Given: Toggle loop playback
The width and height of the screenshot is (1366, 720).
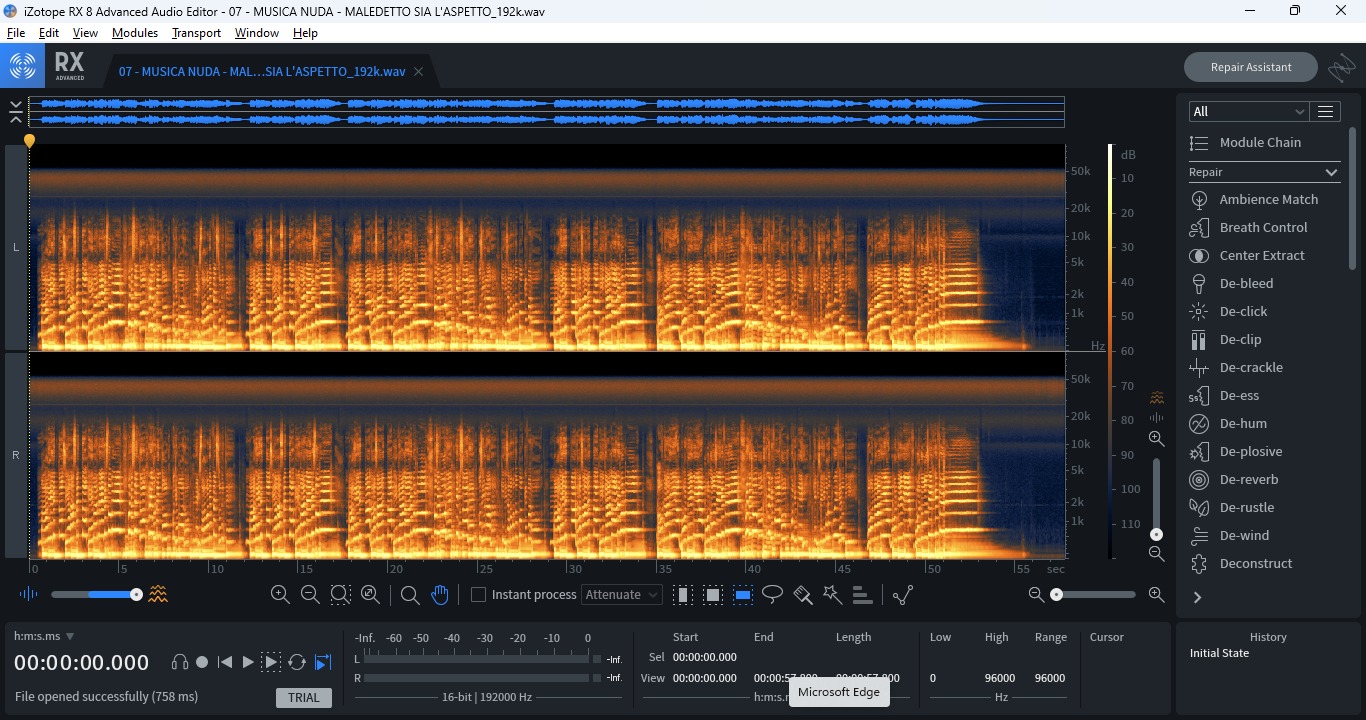Looking at the screenshot, I should coord(297,662).
